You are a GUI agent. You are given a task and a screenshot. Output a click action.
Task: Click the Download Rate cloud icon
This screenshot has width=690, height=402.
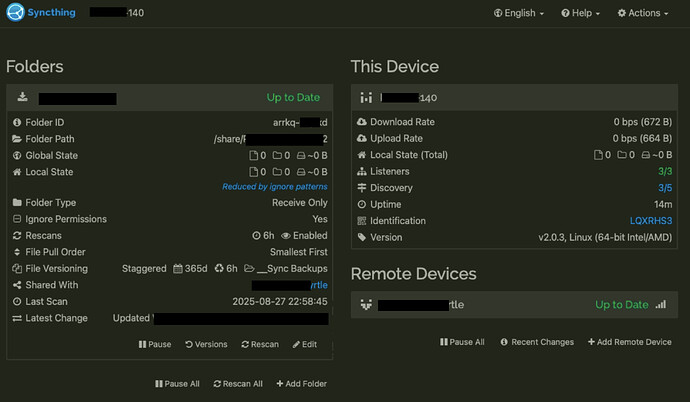(362, 122)
